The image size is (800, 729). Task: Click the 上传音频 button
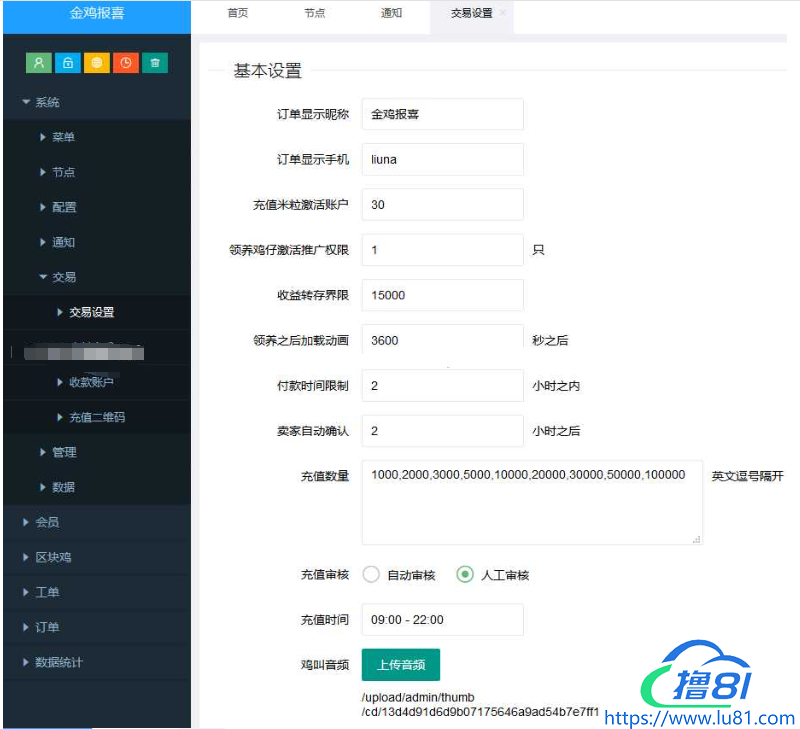(400, 665)
